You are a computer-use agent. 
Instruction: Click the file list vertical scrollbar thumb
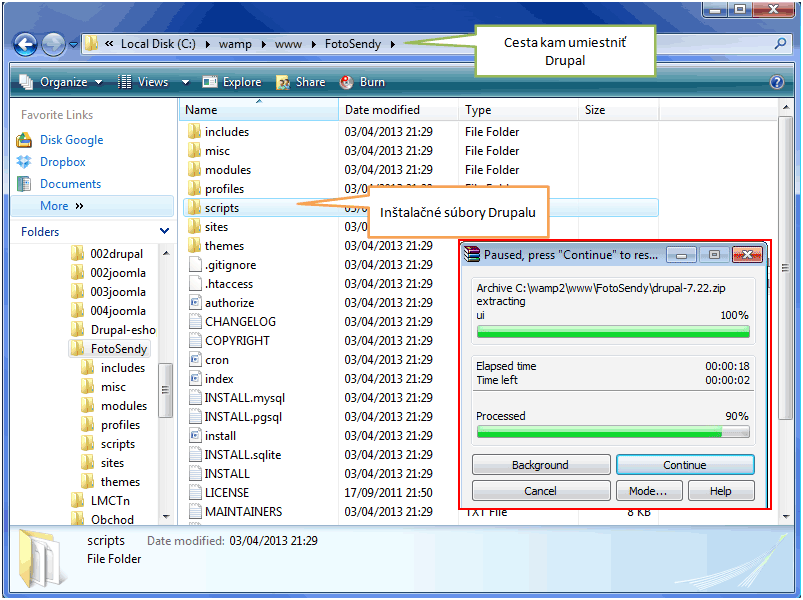(x=785, y=268)
